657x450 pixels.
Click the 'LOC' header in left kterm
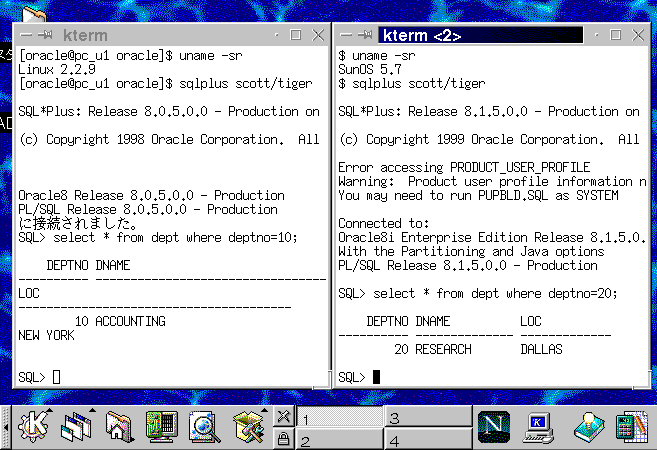(x=29, y=293)
